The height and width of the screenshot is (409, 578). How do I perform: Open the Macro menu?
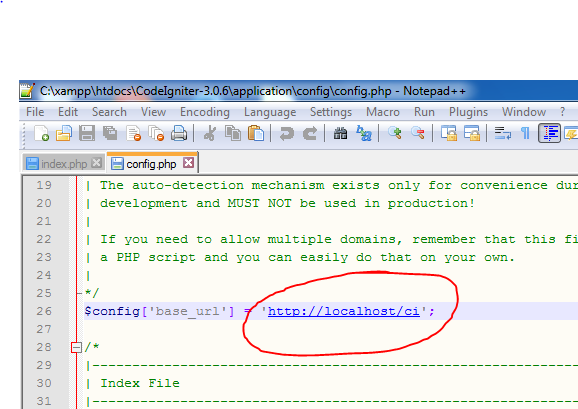click(x=383, y=112)
